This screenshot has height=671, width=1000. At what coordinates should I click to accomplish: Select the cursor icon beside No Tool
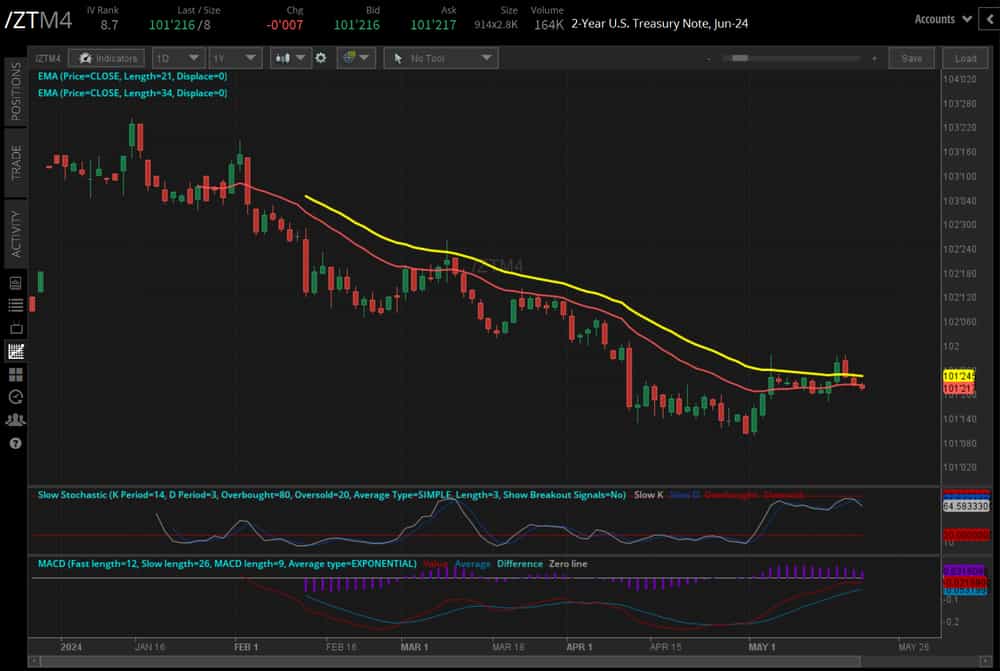pos(399,57)
